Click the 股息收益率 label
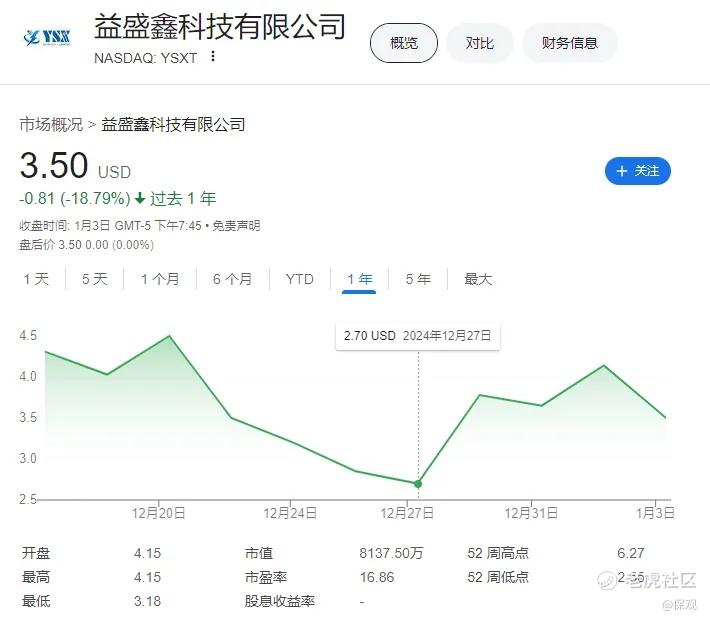This screenshot has height=621, width=710. coord(280,601)
